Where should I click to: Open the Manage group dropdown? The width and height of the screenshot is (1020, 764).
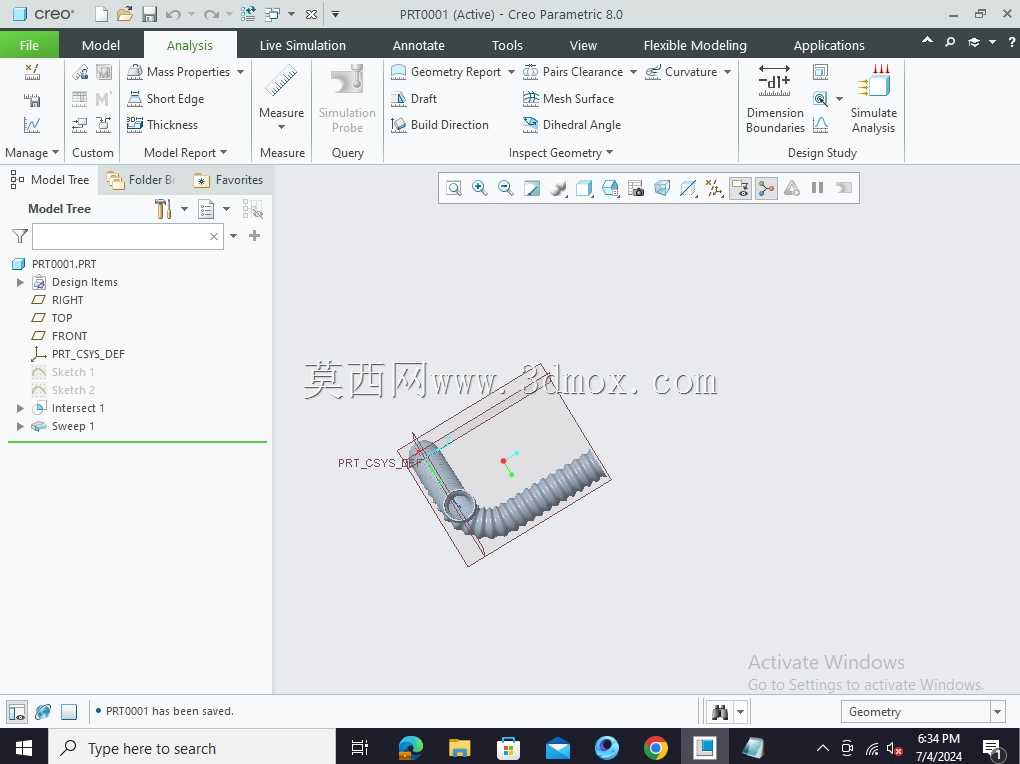32,153
